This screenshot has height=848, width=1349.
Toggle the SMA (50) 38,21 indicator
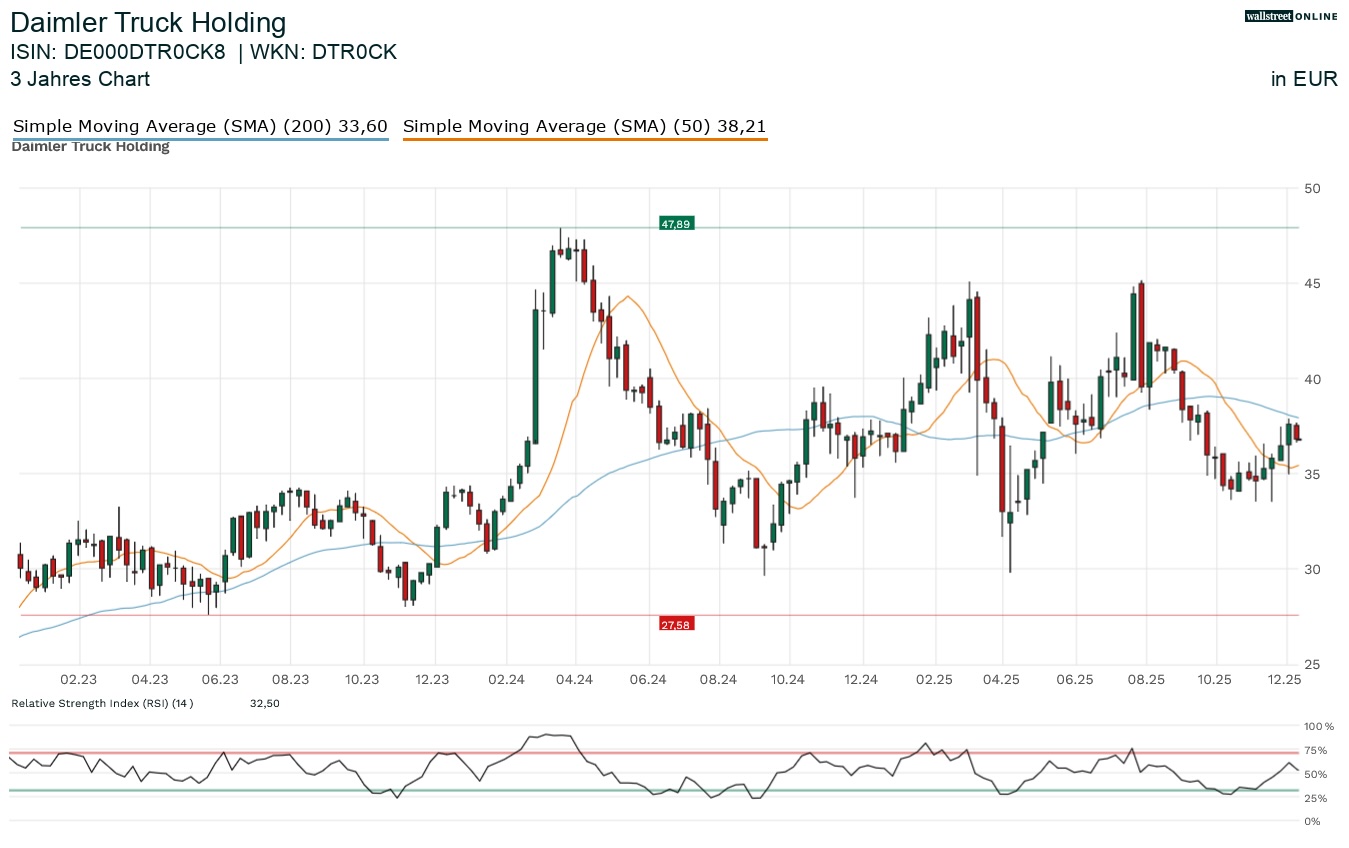point(584,126)
